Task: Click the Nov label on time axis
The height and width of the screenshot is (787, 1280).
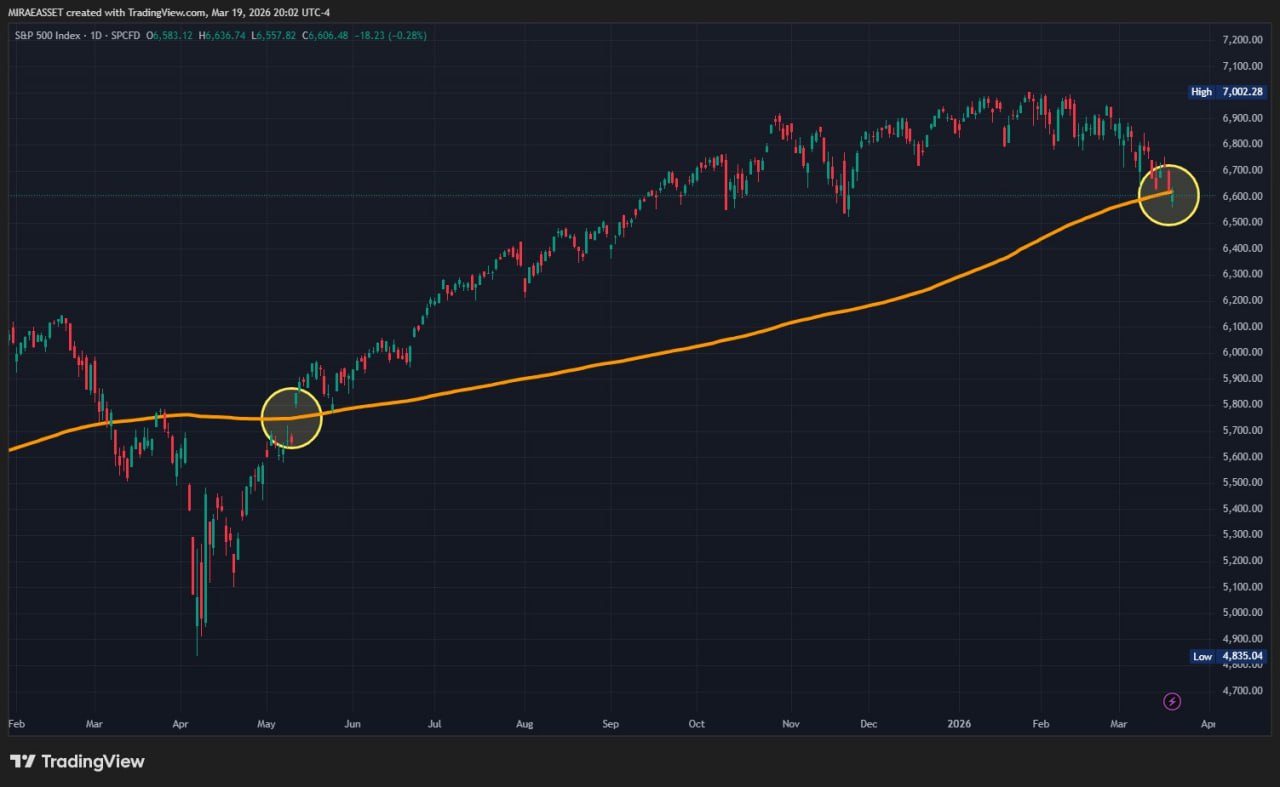Action: [x=790, y=721]
